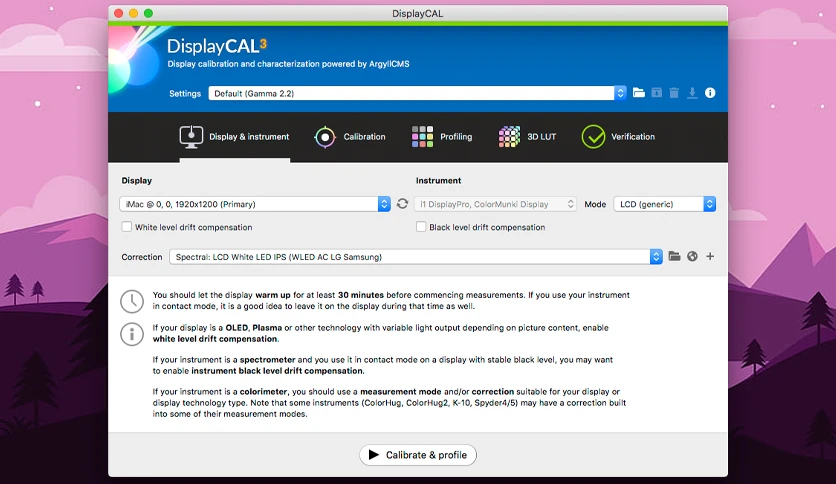
Task: Click the install profile download icon
Action: coord(692,93)
